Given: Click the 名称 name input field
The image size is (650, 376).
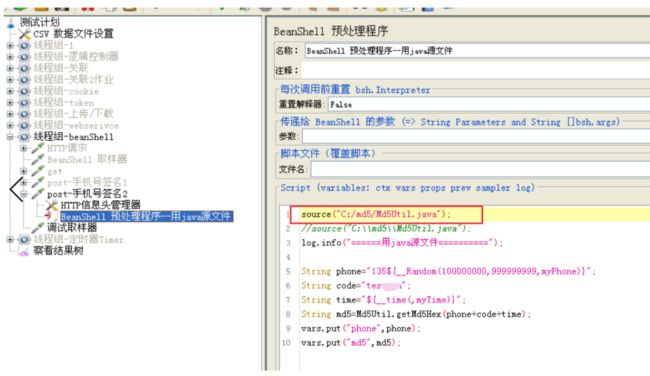Looking at the screenshot, I should click(x=477, y=51).
